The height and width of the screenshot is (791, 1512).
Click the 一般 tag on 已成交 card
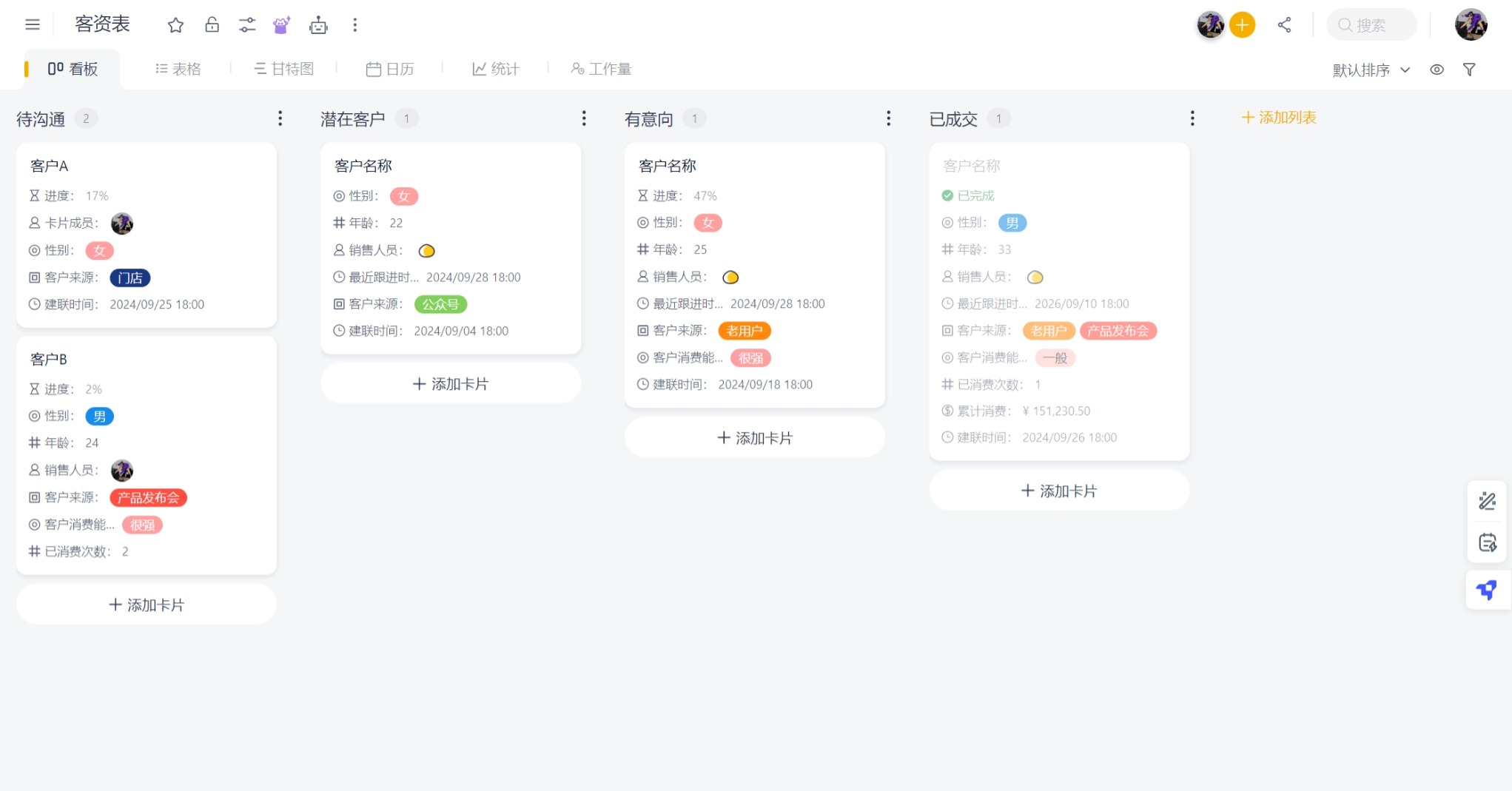(1055, 358)
